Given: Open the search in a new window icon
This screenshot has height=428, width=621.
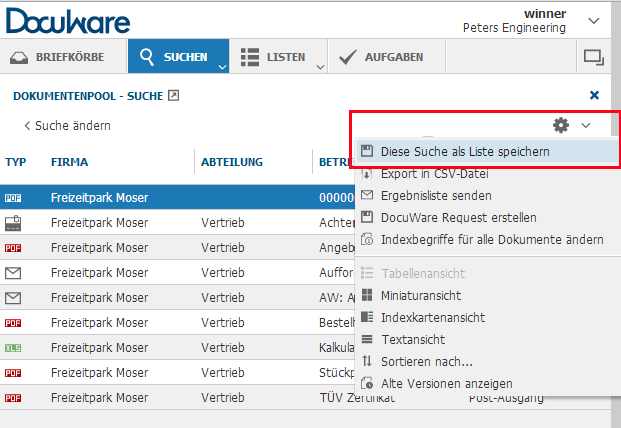Looking at the screenshot, I should coord(172,96).
